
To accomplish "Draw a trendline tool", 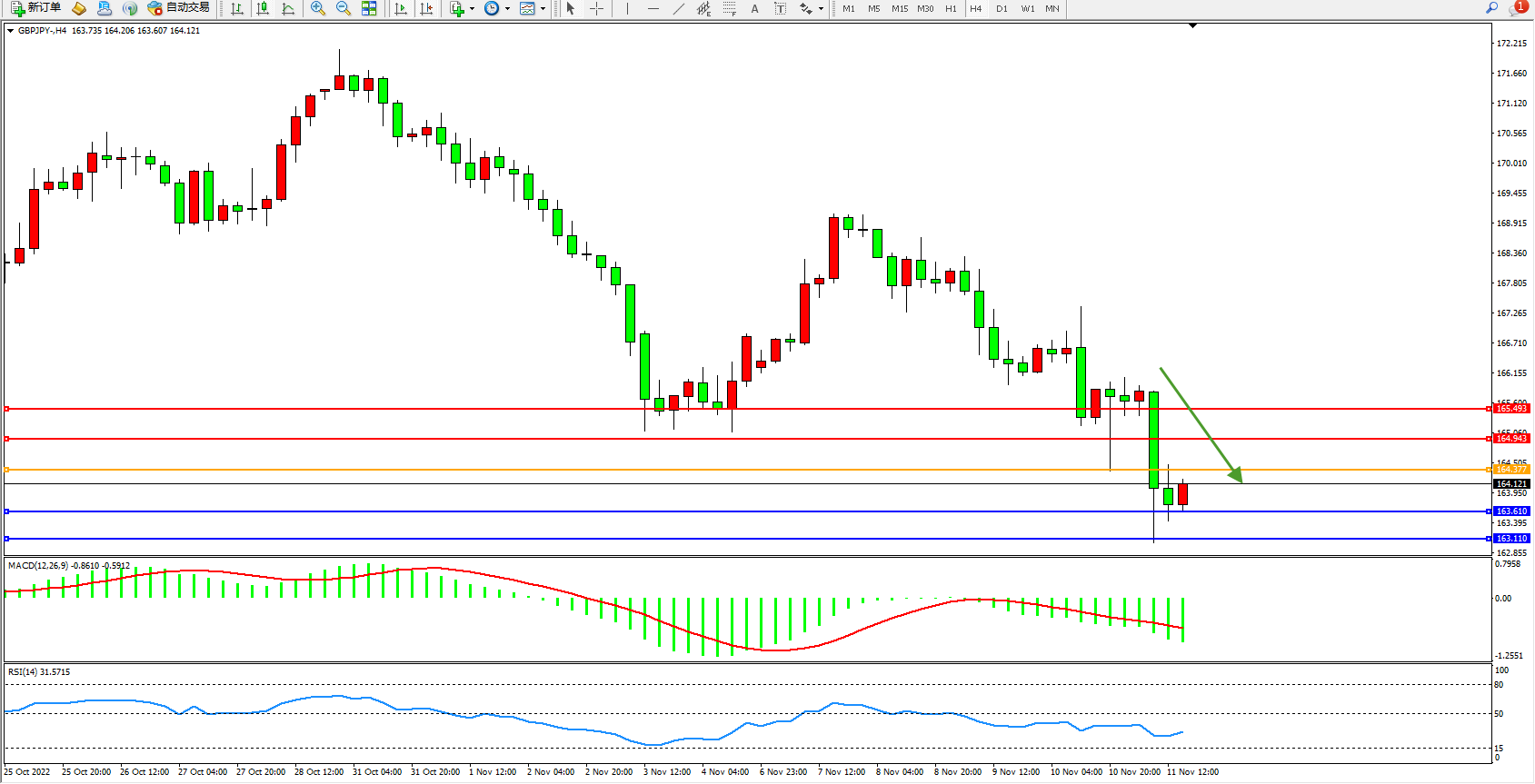I will (678, 8).
